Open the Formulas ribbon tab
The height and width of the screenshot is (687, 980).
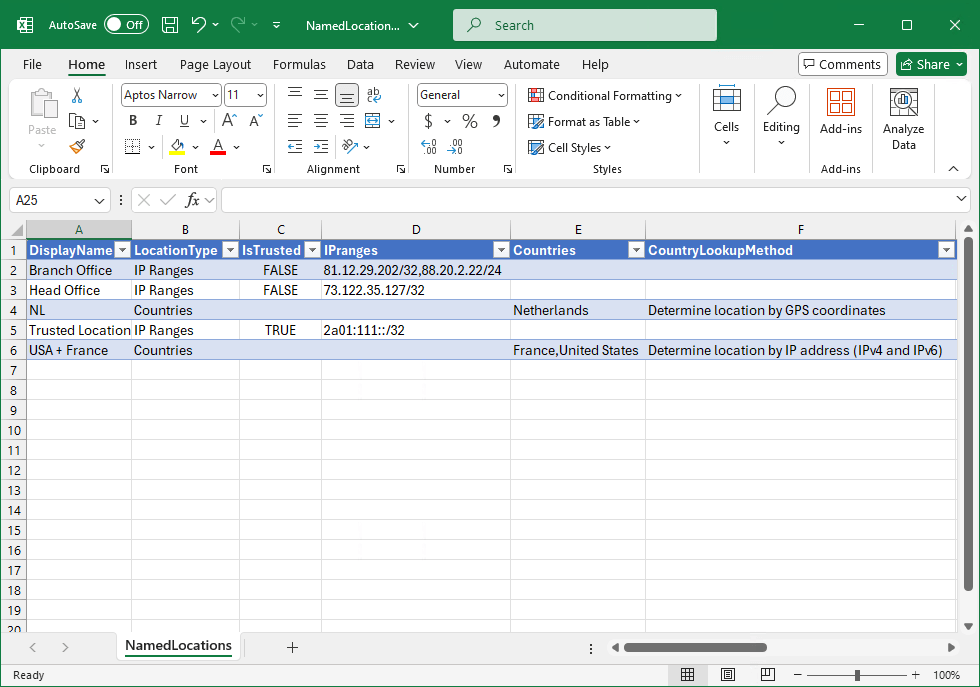(x=299, y=64)
